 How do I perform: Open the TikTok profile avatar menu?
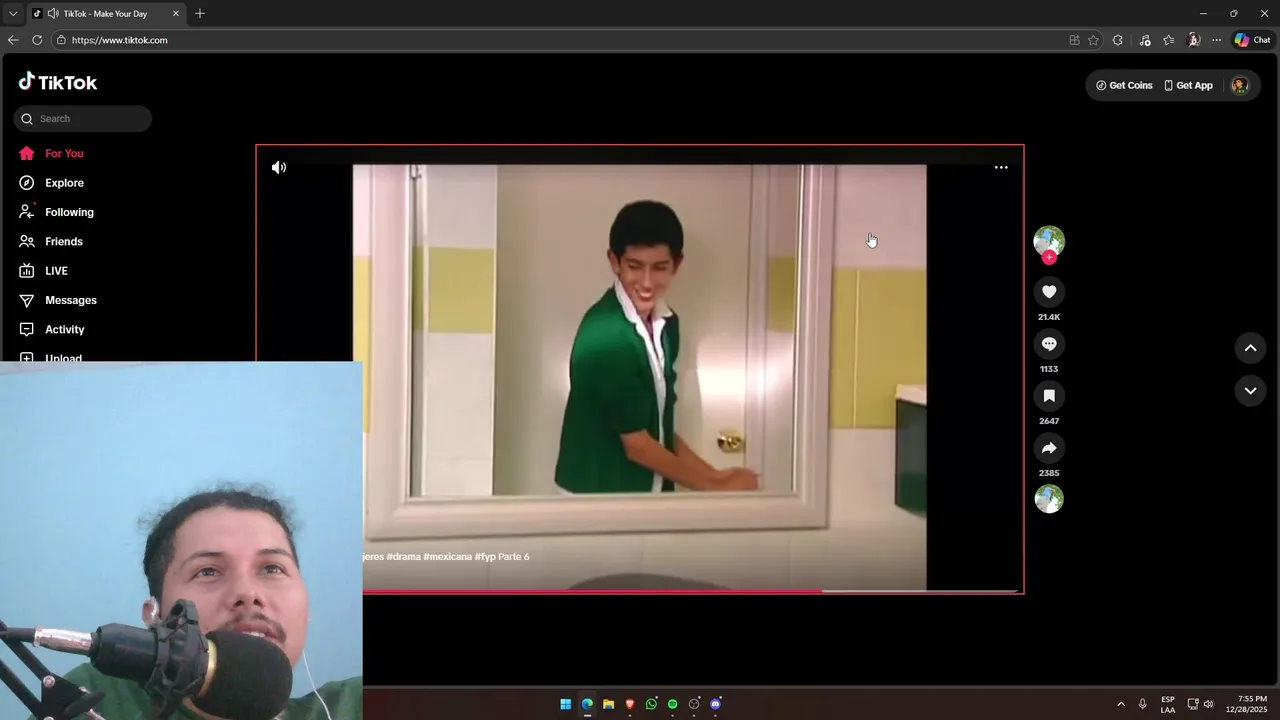click(x=1240, y=86)
